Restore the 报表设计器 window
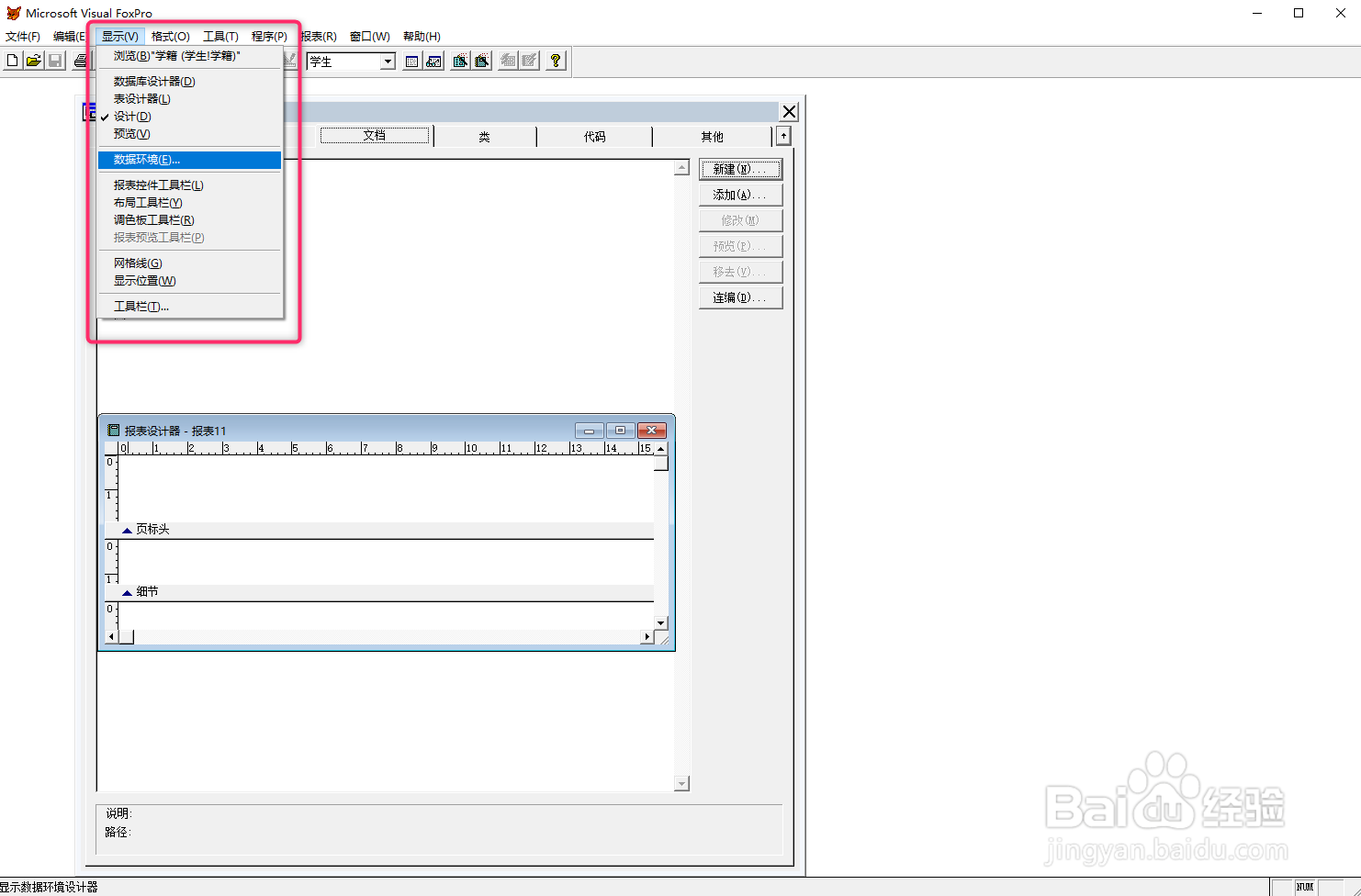1361x896 pixels. pyautogui.click(x=620, y=431)
